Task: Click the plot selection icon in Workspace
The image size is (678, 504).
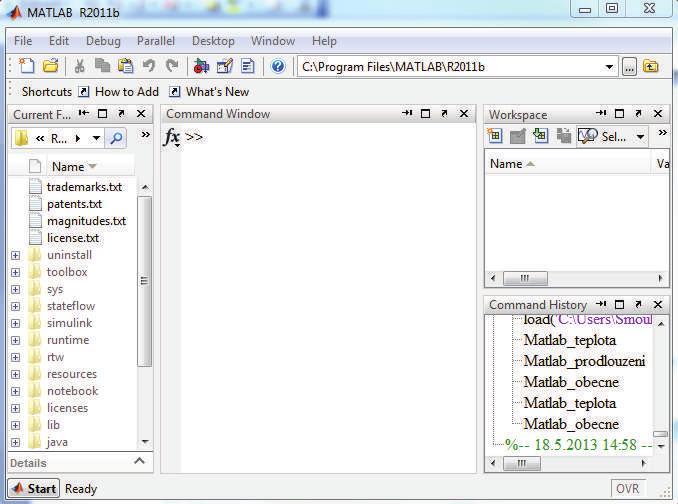Action: pyautogui.click(x=588, y=137)
